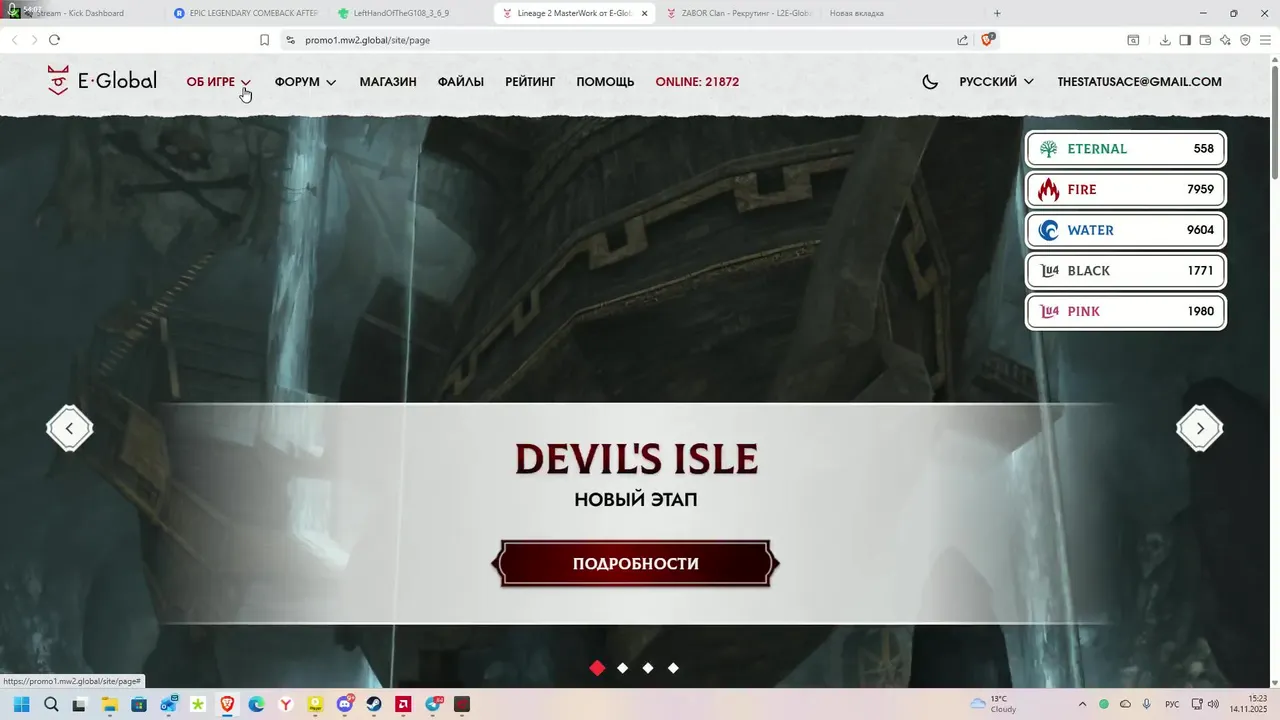
Task: Expand the ФОРУМ dropdown menu
Action: [305, 82]
